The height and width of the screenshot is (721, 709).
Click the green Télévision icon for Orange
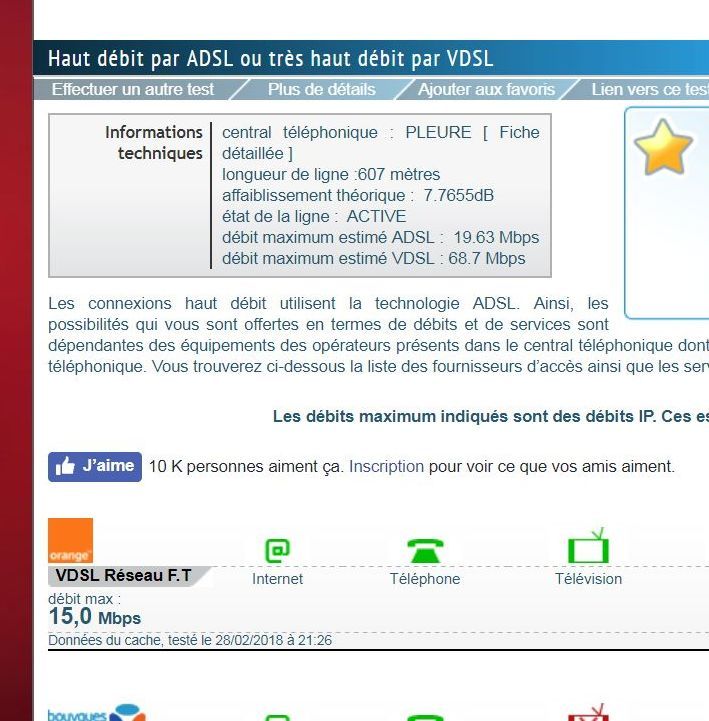589,546
